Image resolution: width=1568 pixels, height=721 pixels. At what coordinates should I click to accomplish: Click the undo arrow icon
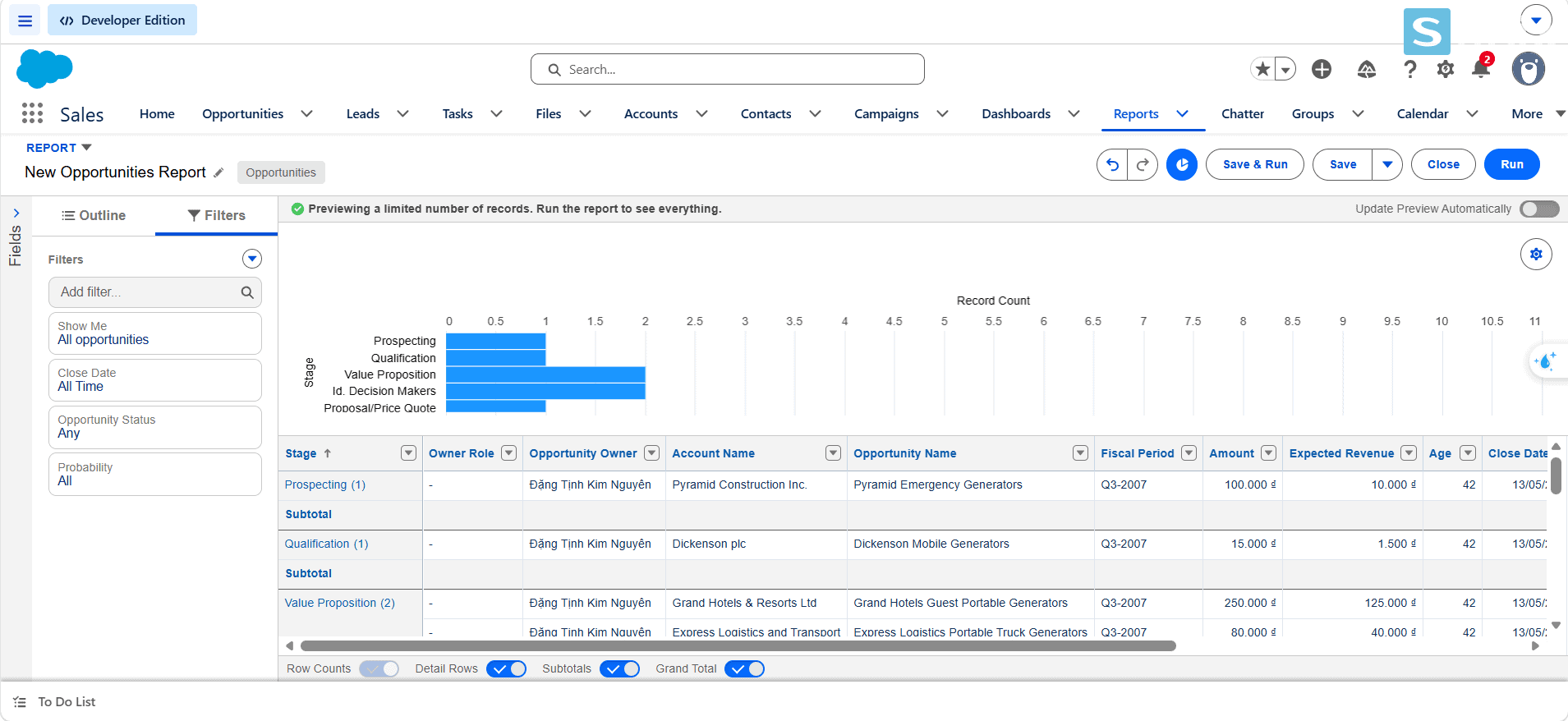coord(1112,164)
